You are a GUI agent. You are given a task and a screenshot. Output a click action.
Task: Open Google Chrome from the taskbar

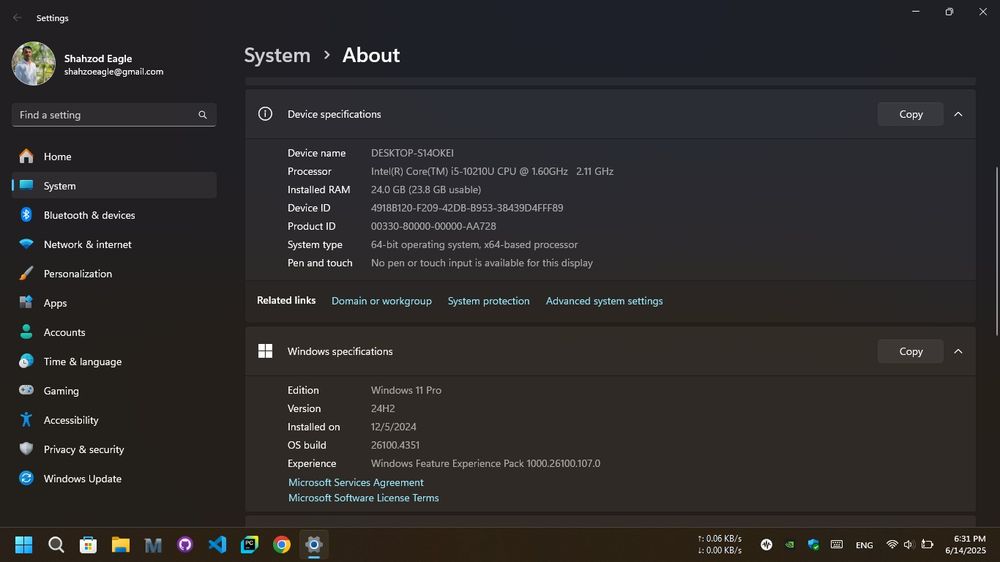point(282,545)
